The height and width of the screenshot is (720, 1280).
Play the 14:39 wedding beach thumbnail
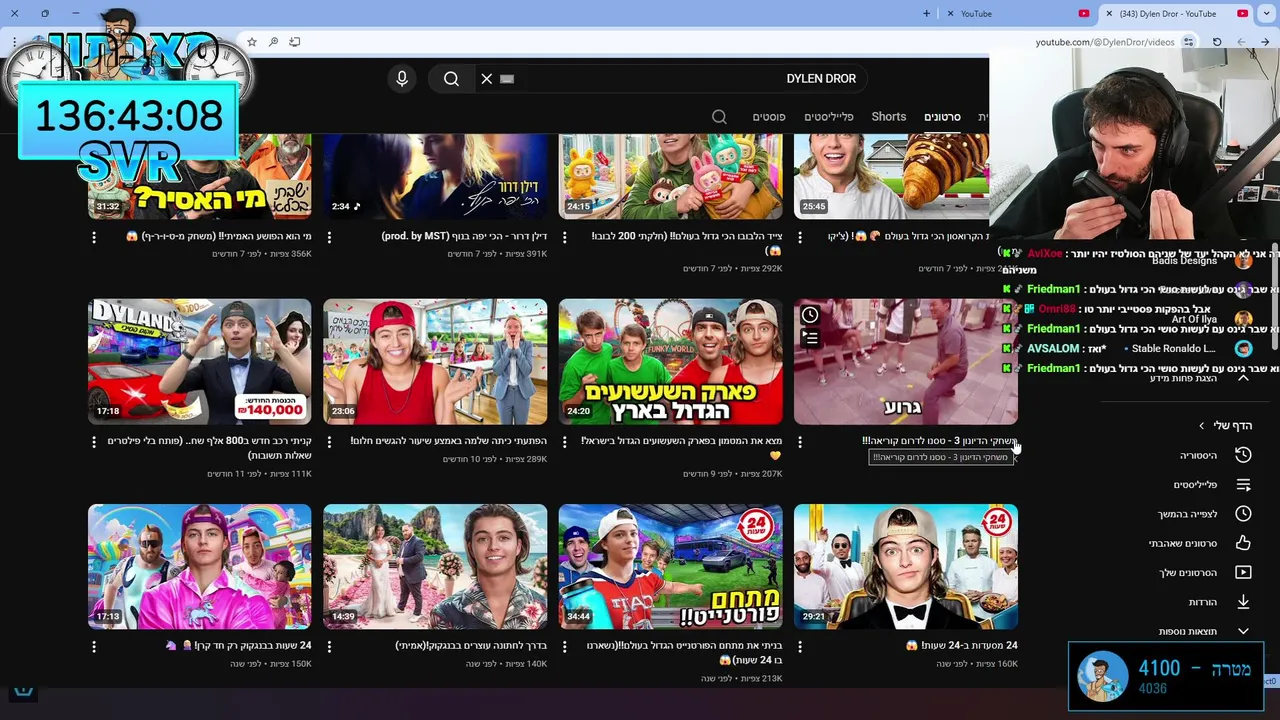pos(435,567)
